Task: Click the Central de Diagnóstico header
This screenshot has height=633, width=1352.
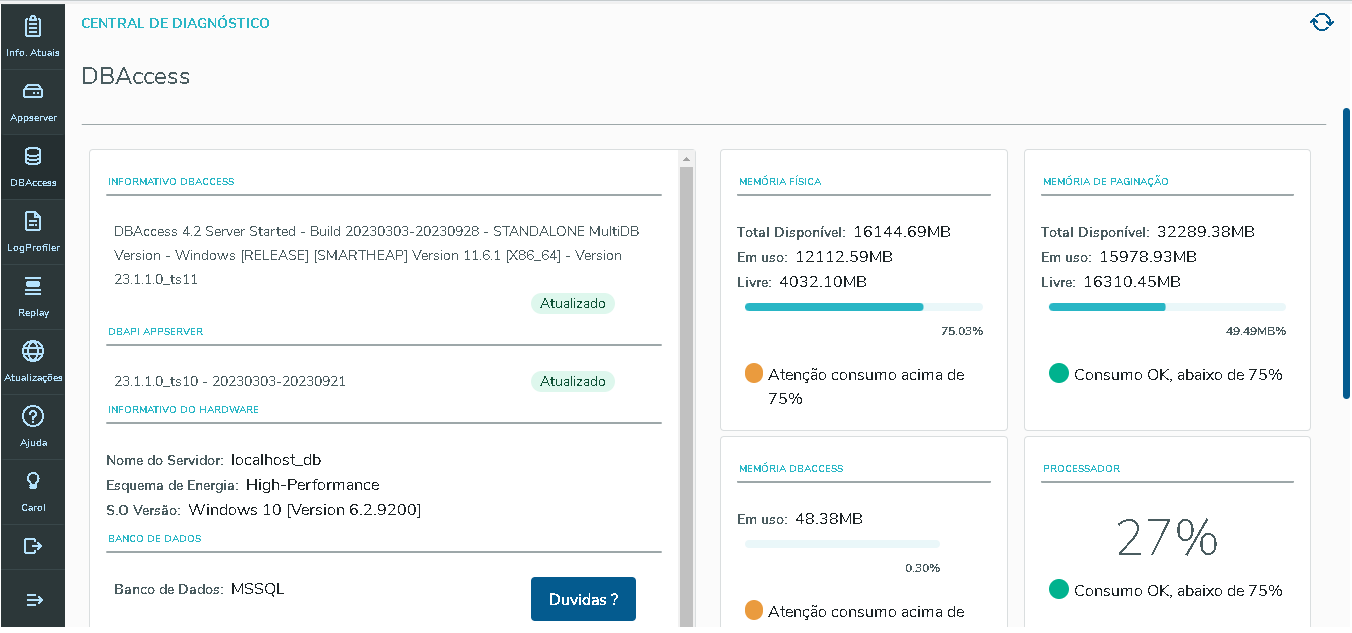Action: point(175,23)
